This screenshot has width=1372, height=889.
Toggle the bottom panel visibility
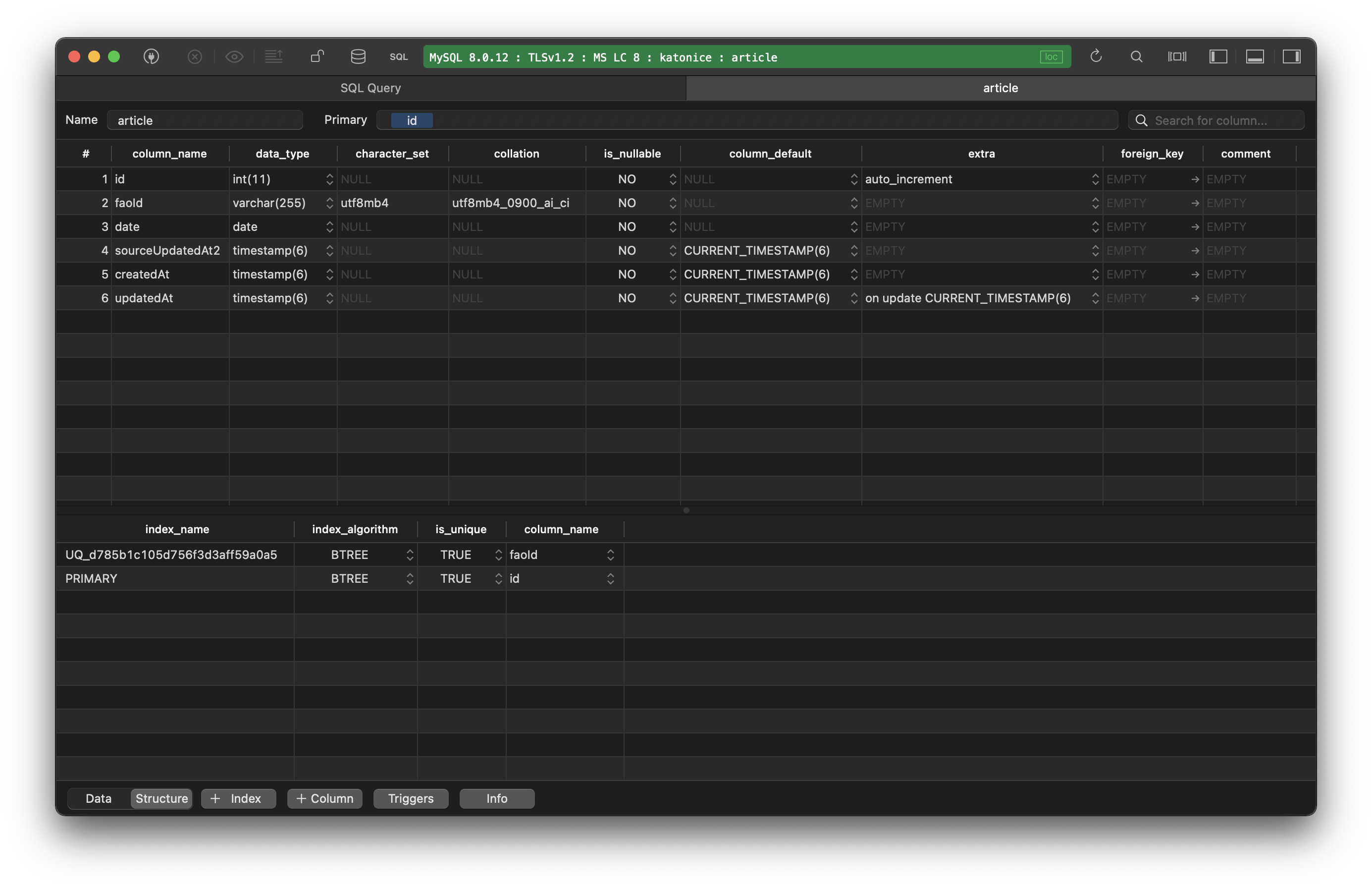point(1256,56)
